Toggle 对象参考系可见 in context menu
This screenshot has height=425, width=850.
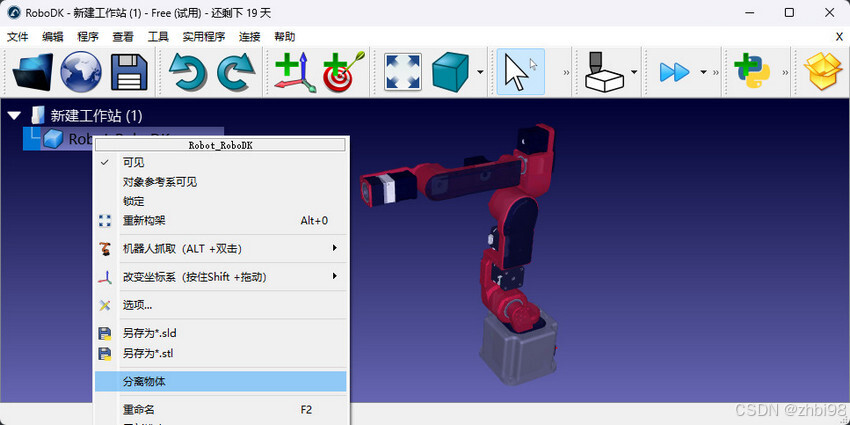(x=221, y=182)
